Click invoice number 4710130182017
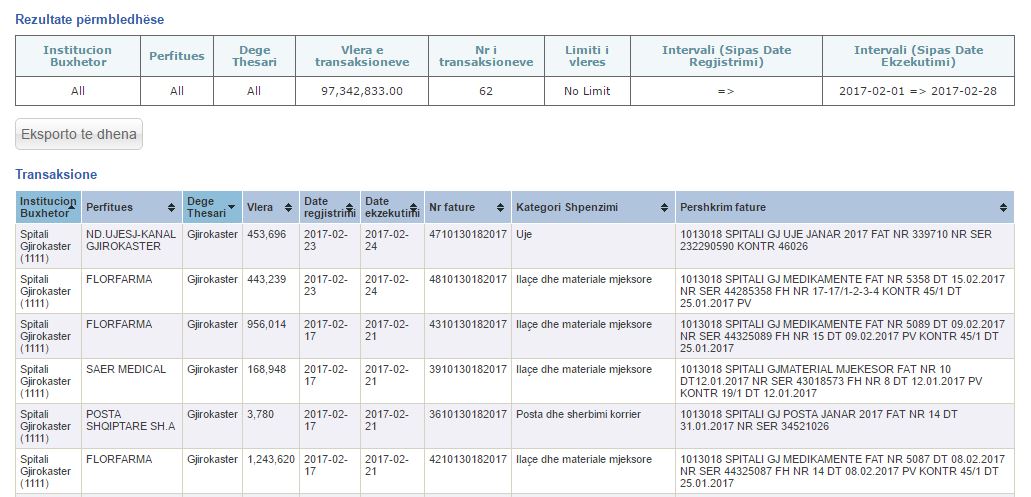This screenshot has height=497, width=1031. coord(467,234)
